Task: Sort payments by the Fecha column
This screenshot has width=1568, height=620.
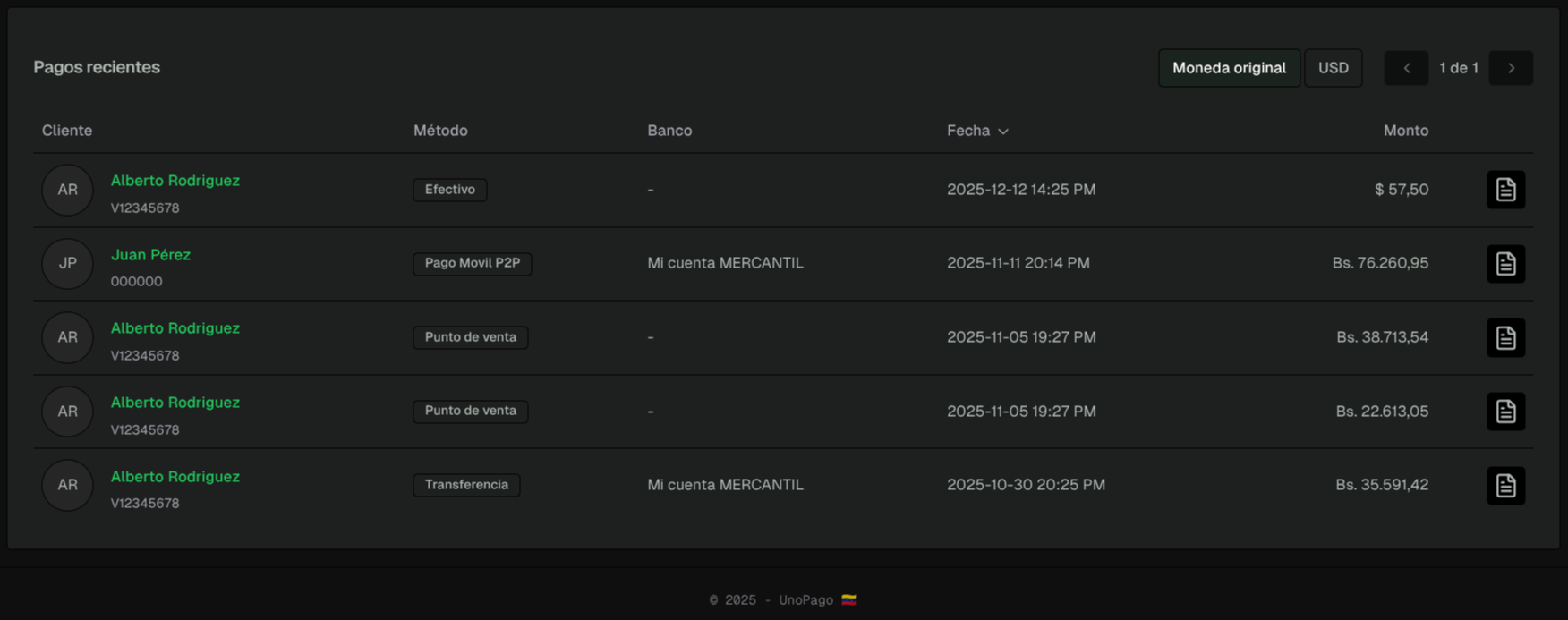Action: (977, 131)
